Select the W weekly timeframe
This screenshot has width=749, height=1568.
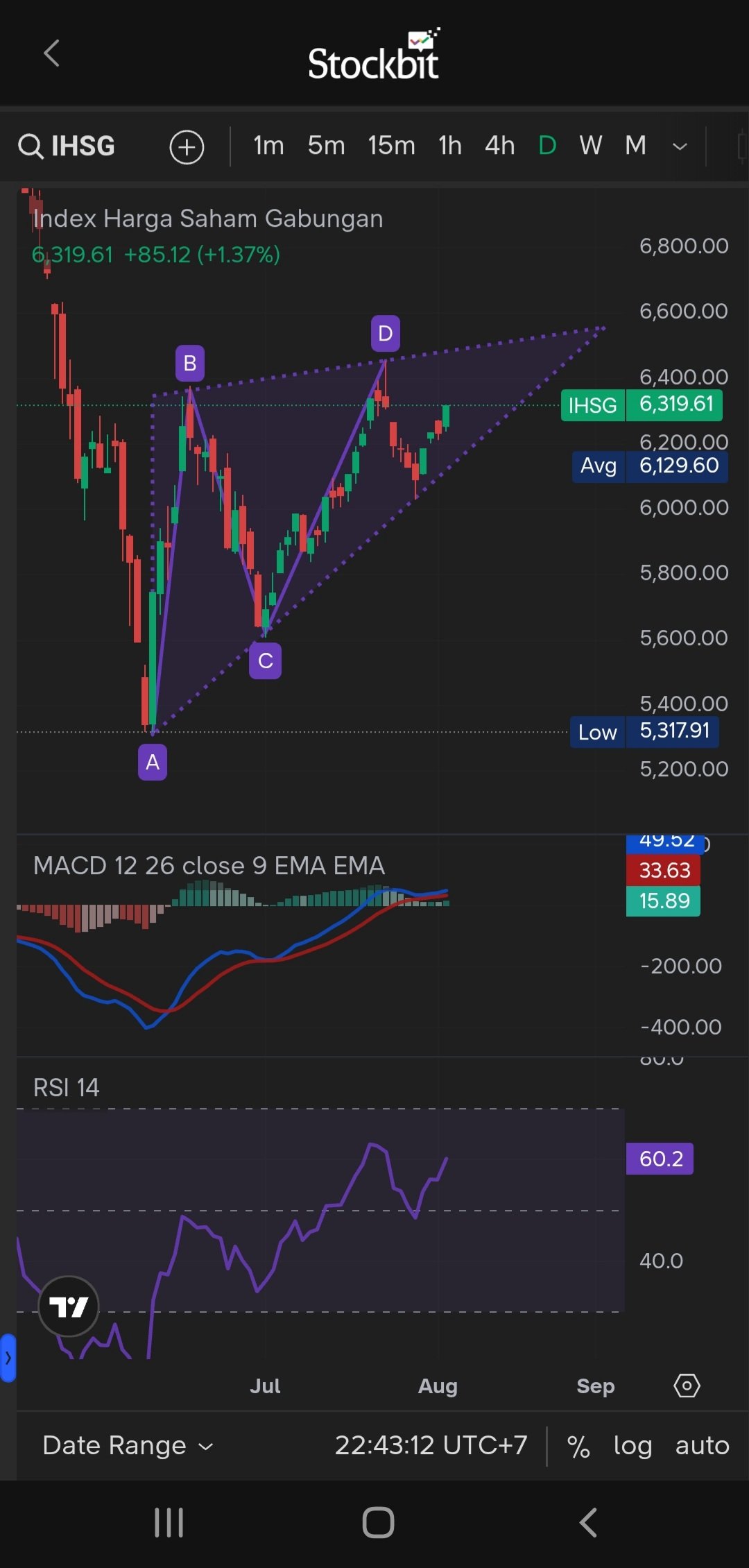(x=590, y=146)
